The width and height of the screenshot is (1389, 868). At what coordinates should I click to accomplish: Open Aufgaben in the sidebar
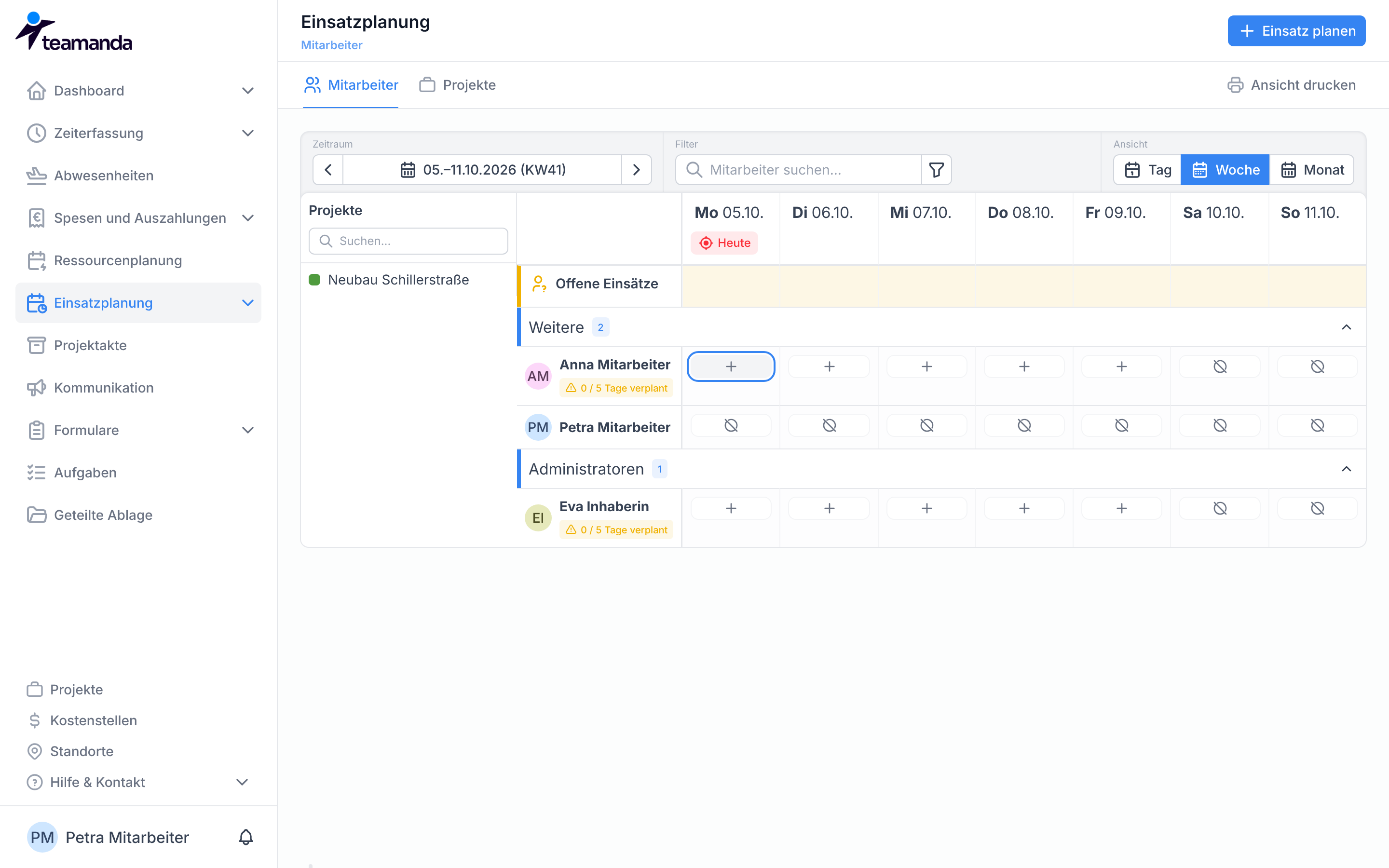pyautogui.click(x=138, y=473)
